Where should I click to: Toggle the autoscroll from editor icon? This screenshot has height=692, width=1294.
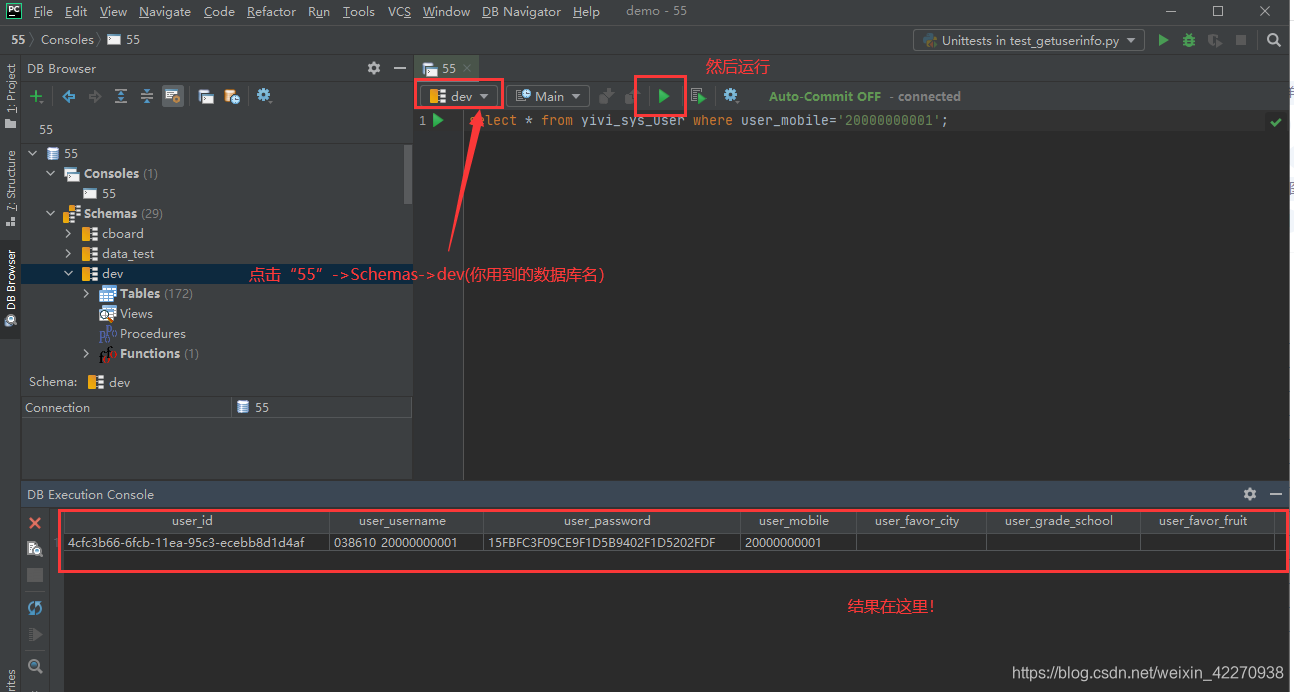pos(173,96)
